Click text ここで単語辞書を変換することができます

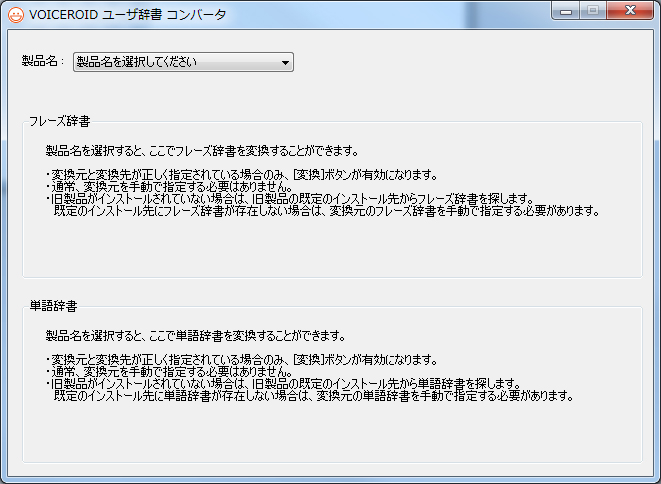click(247, 336)
